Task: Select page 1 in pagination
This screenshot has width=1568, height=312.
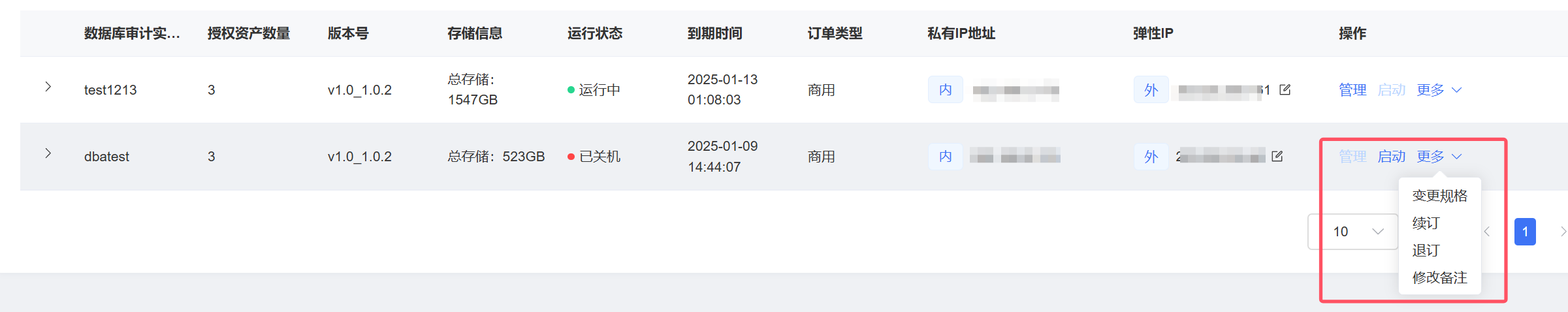Action: point(1525,232)
